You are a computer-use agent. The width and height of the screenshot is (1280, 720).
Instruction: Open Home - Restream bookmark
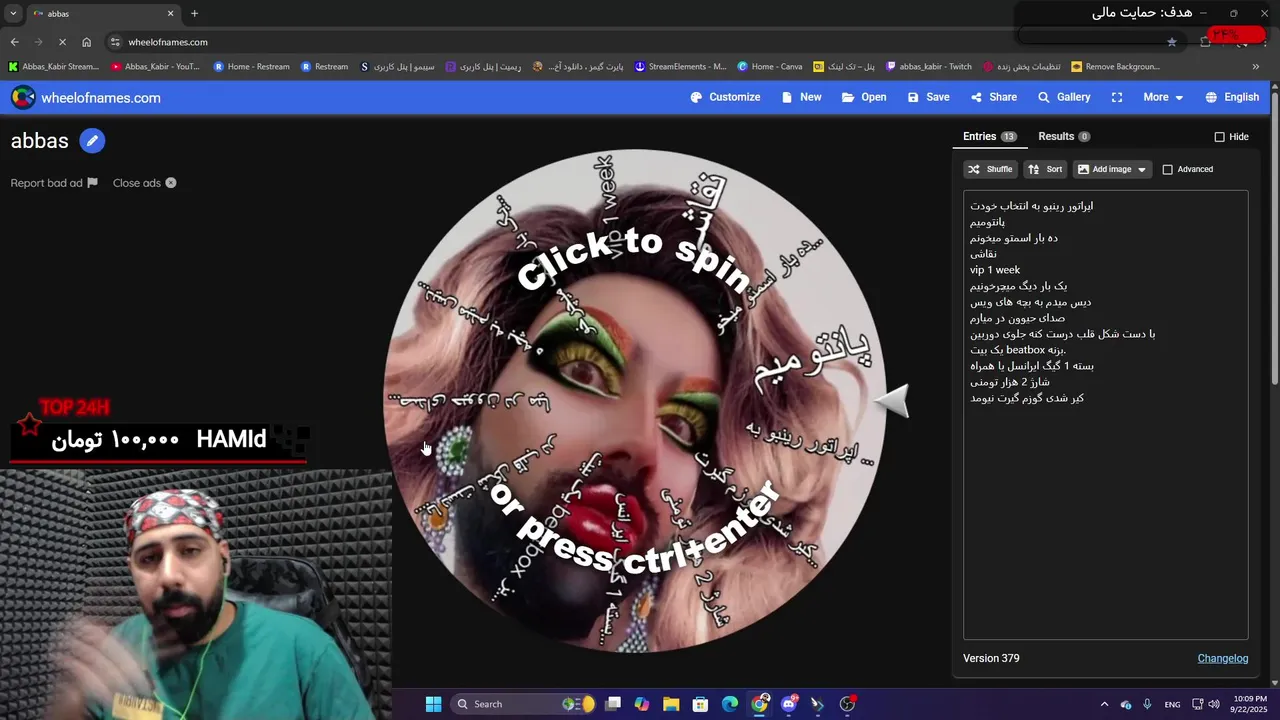251,67
